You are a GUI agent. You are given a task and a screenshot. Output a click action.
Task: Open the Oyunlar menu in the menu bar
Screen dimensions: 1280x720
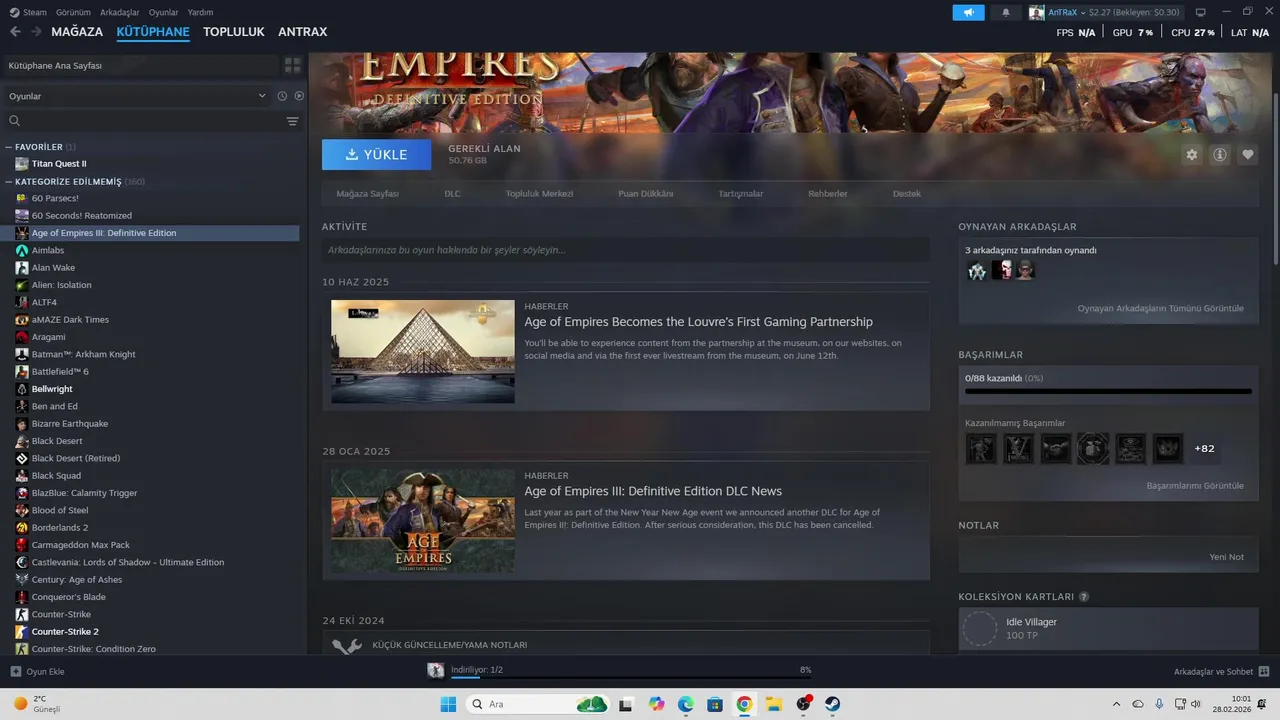tap(164, 12)
